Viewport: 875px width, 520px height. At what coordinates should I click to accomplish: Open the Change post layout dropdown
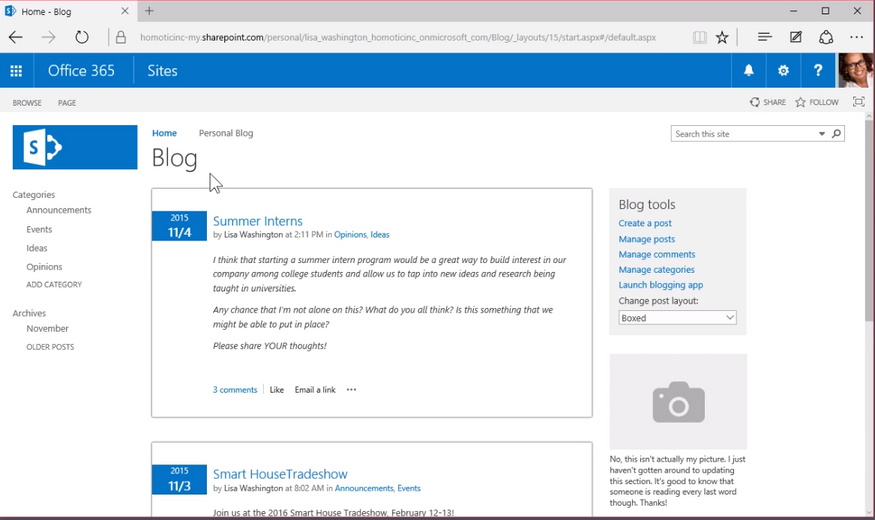pyautogui.click(x=677, y=318)
